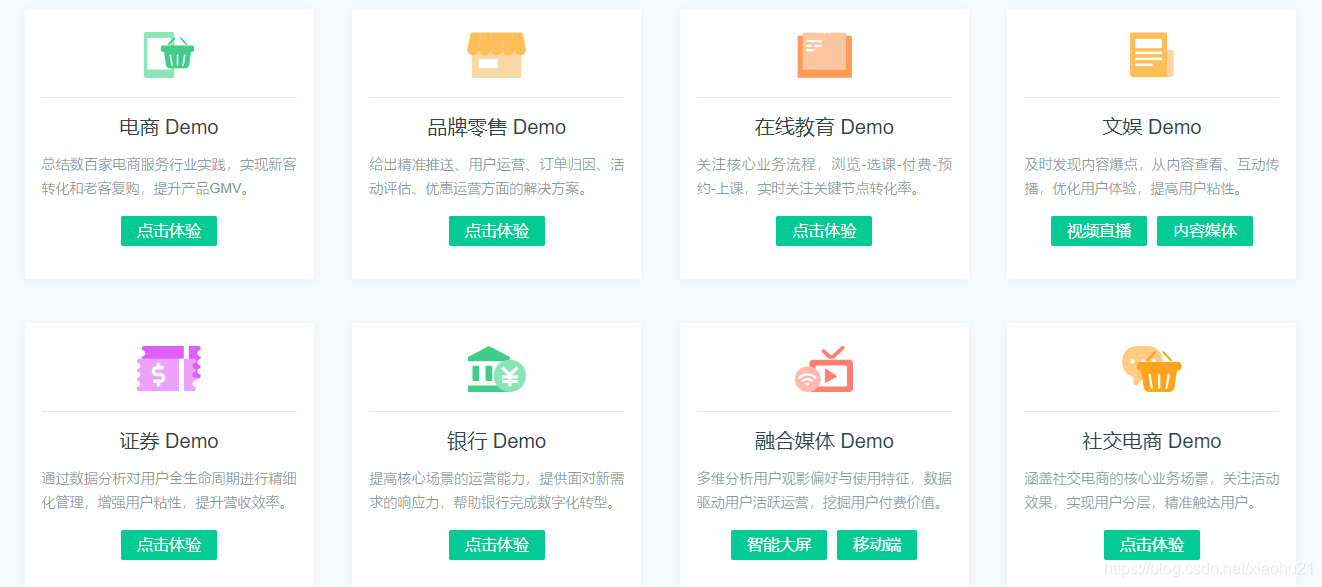Image resolution: width=1322 pixels, height=587 pixels.
Task: Click description starting 通过数据分析对用户全生命周期
Action: [169, 490]
